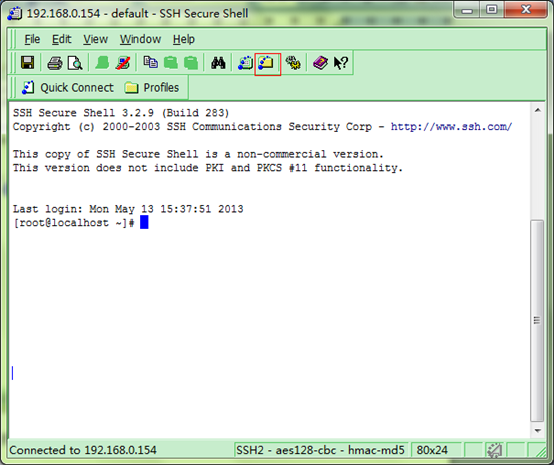This screenshot has width=554, height=465.
Task: Click the 'Last login: Mon May 13' line
Action: coord(128,209)
